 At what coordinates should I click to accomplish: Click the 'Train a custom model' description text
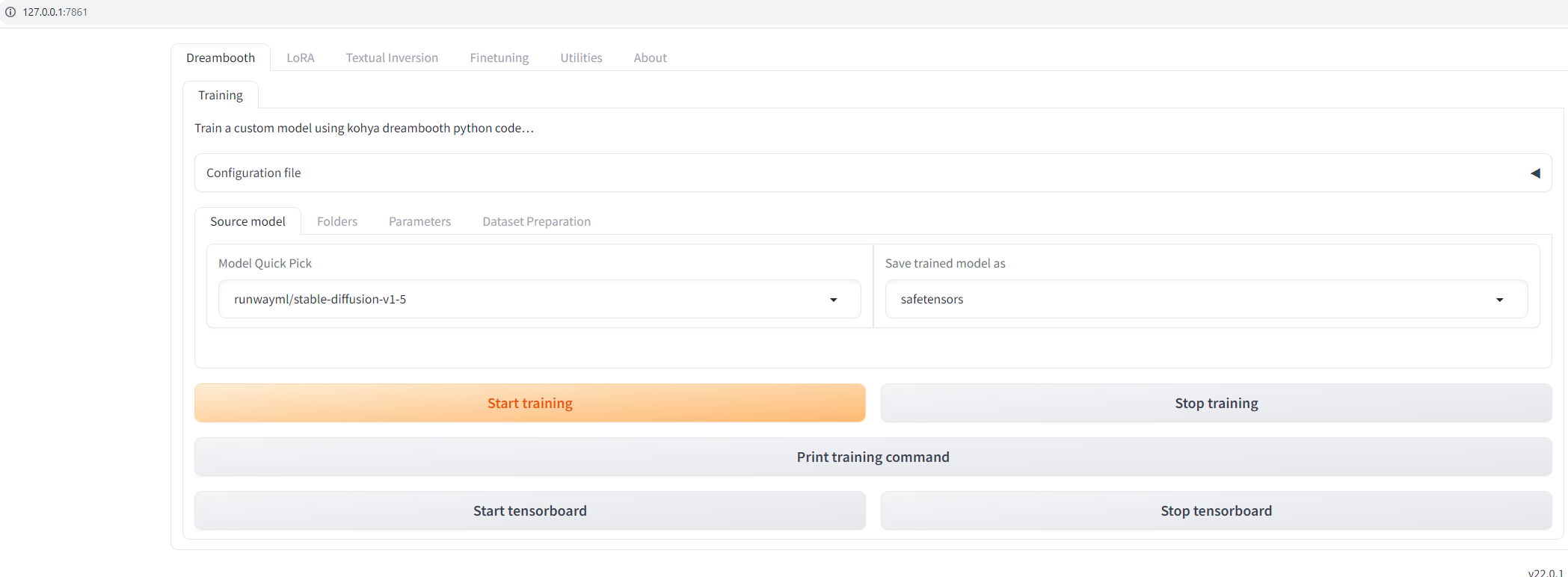[x=364, y=128]
